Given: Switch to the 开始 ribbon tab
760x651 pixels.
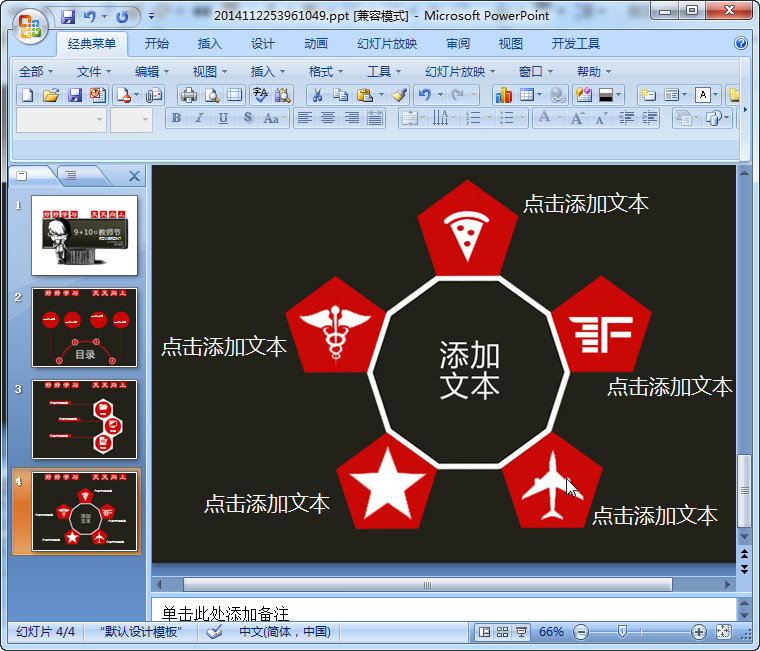Looking at the screenshot, I should pyautogui.click(x=157, y=44).
